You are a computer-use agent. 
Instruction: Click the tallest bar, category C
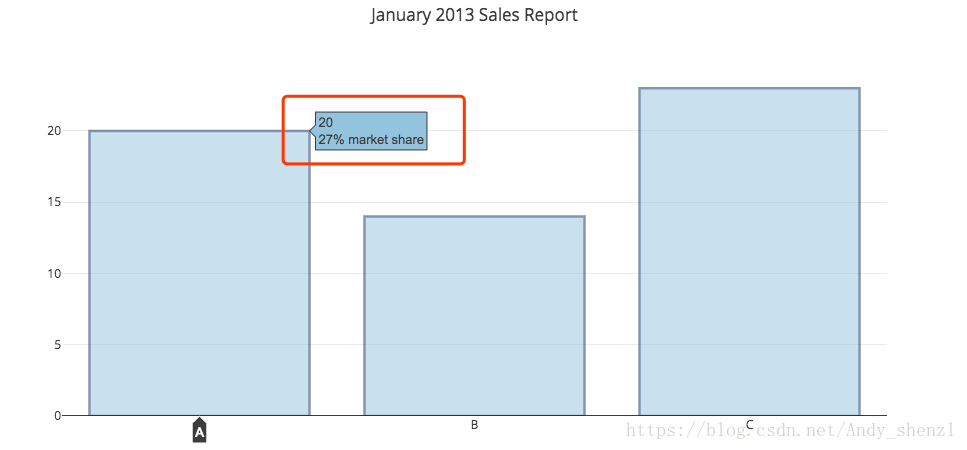(749, 251)
